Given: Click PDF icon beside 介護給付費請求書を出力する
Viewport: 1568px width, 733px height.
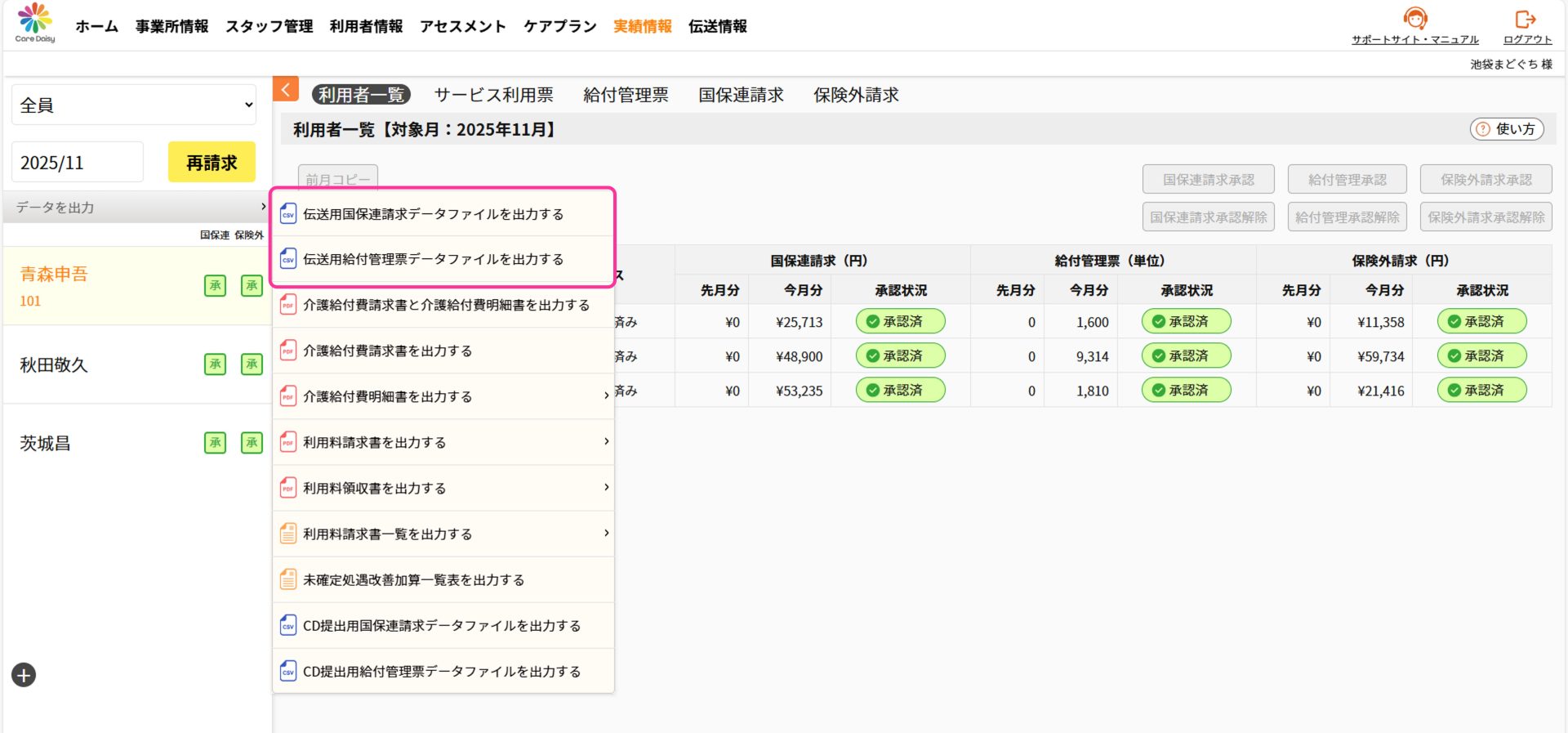Looking at the screenshot, I should click(288, 351).
